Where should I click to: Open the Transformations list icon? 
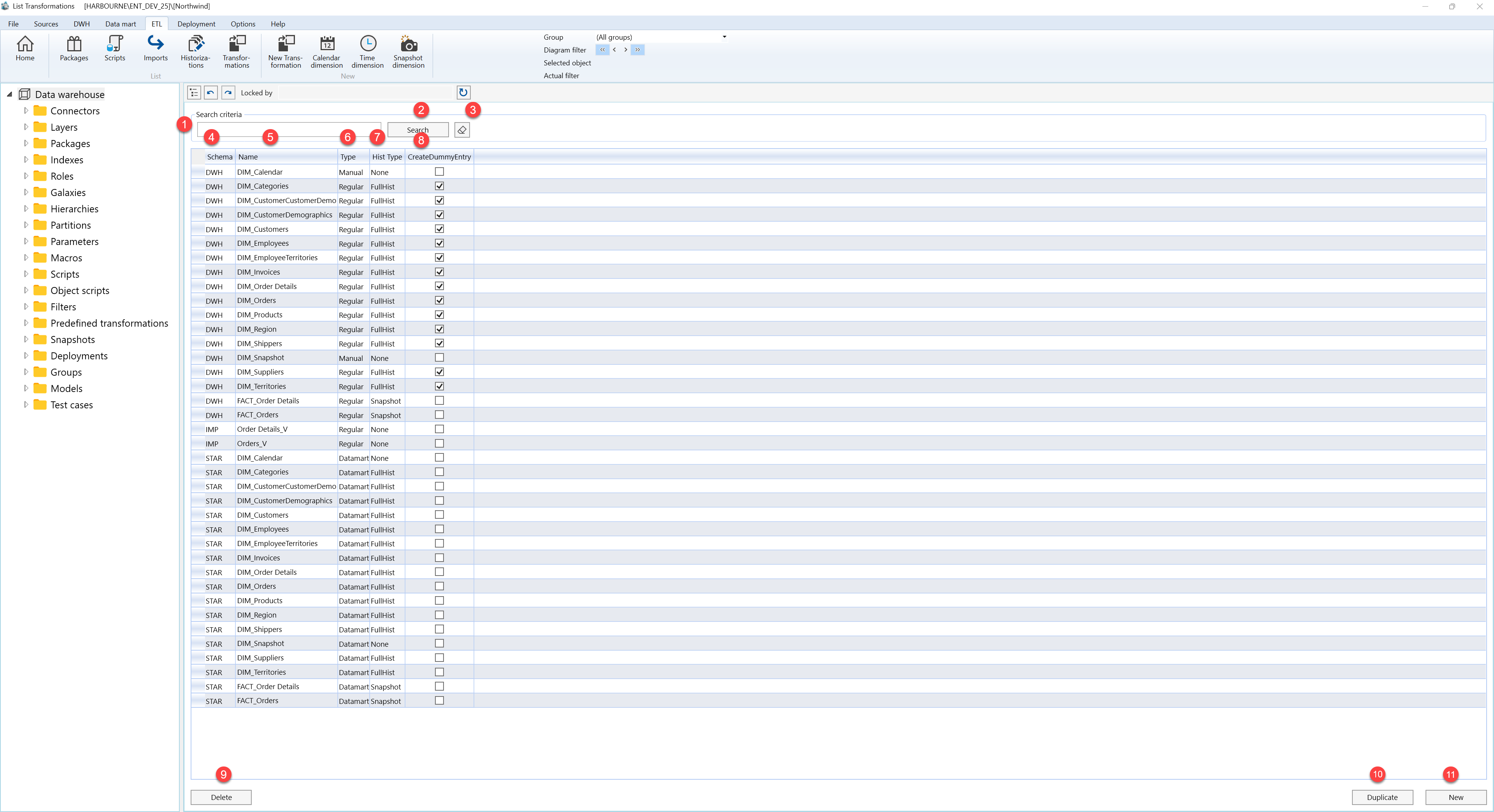click(237, 52)
